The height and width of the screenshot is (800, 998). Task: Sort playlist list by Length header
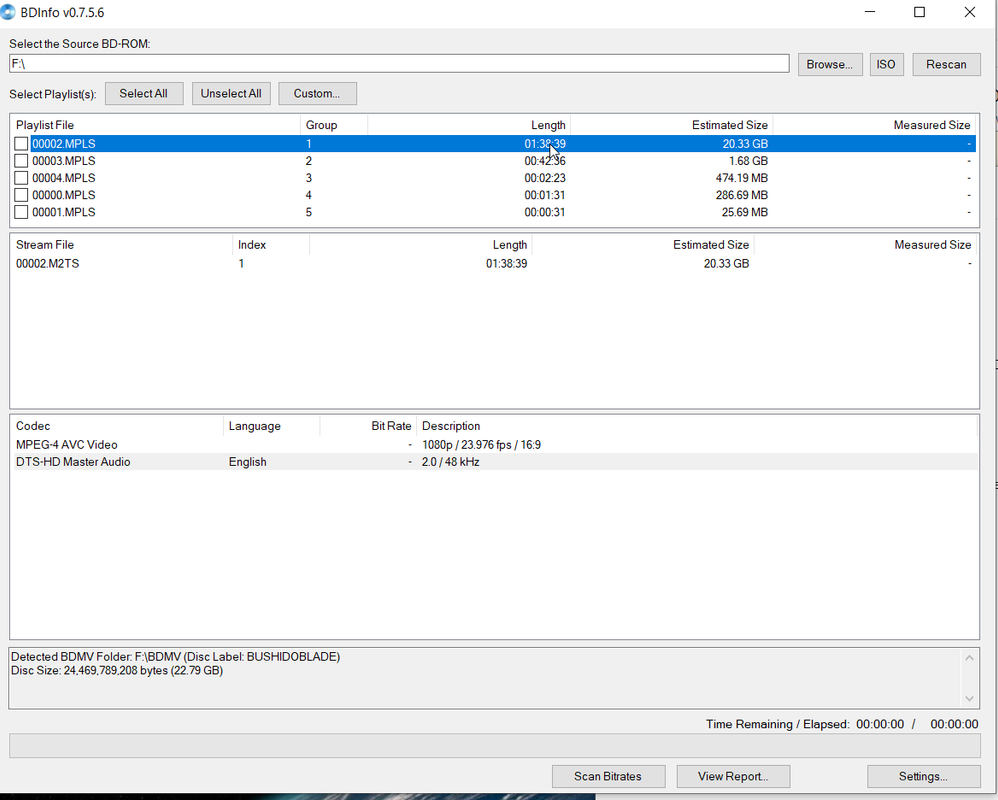pos(468,125)
